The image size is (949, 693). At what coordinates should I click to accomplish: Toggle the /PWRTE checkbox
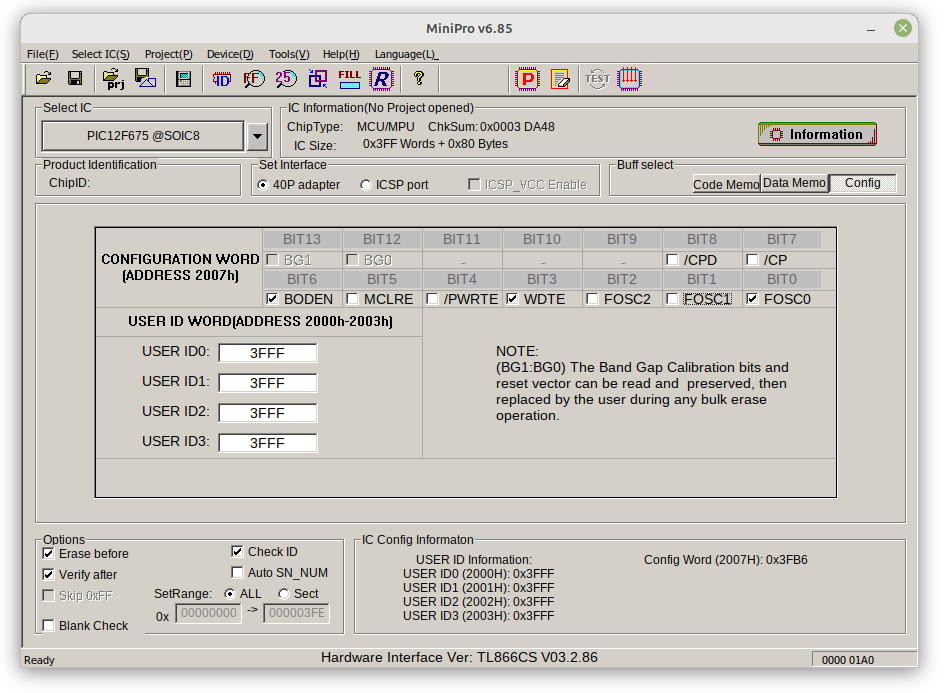[432, 299]
